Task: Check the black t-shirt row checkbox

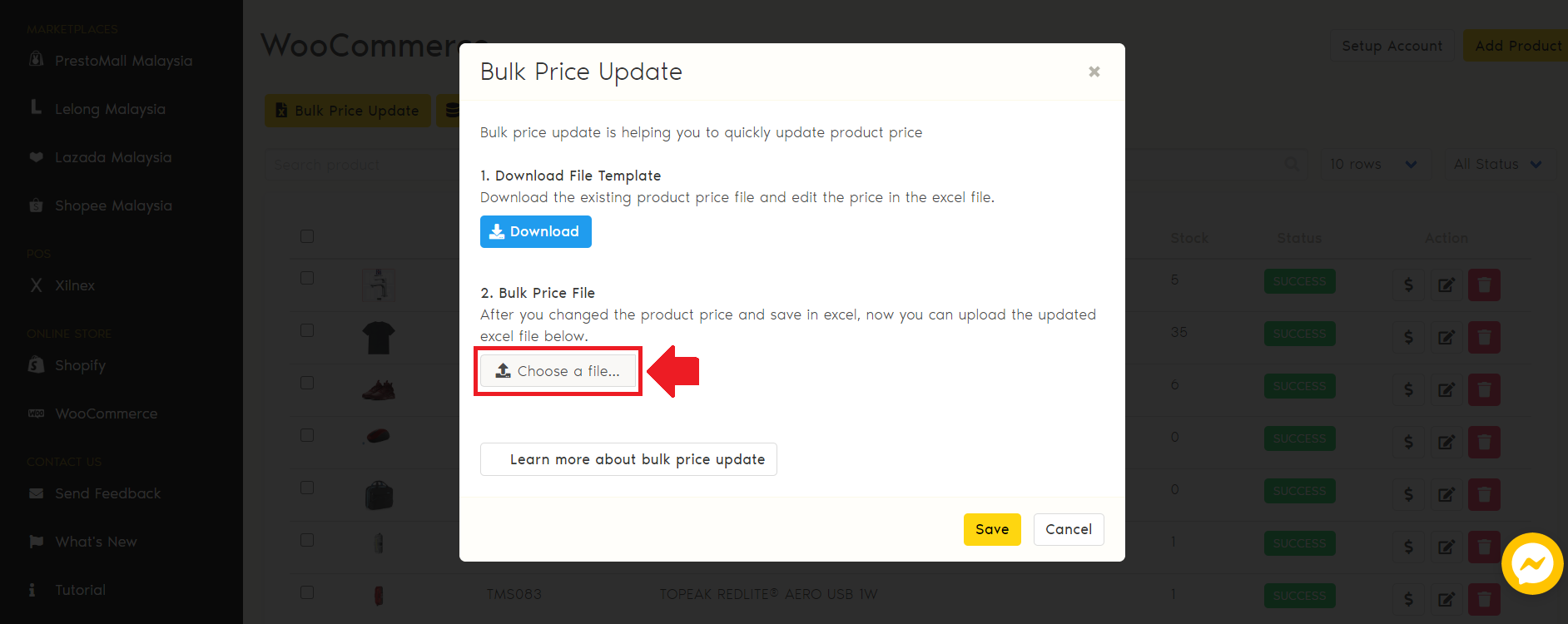Action: pyautogui.click(x=307, y=330)
